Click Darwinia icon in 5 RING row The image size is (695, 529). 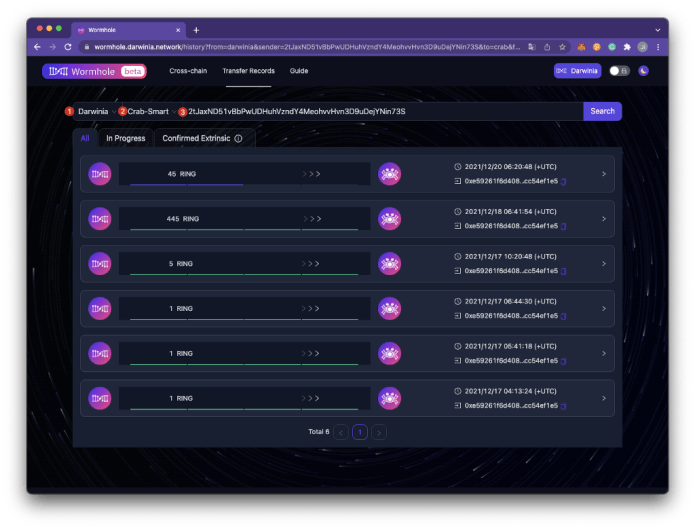coord(100,263)
